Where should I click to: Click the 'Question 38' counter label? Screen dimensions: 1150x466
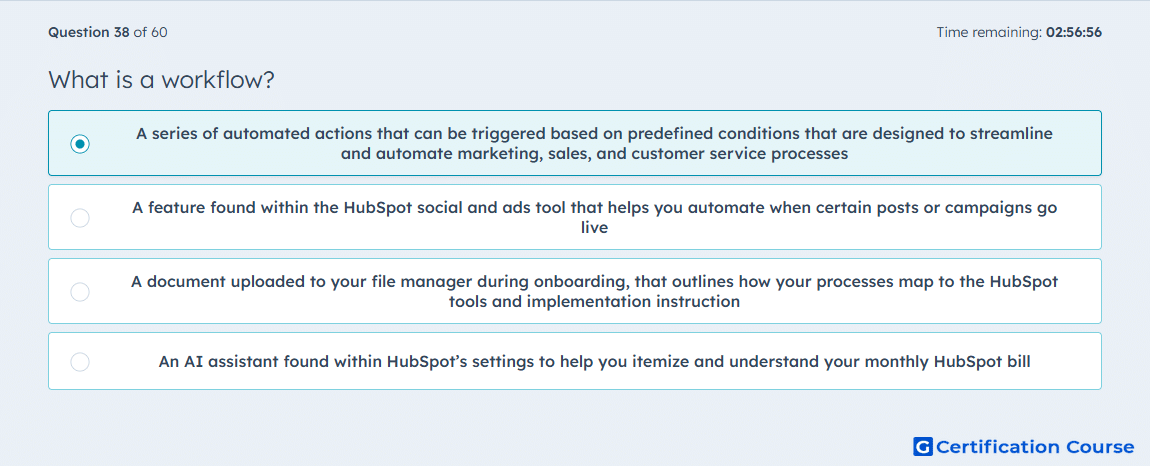click(x=89, y=32)
